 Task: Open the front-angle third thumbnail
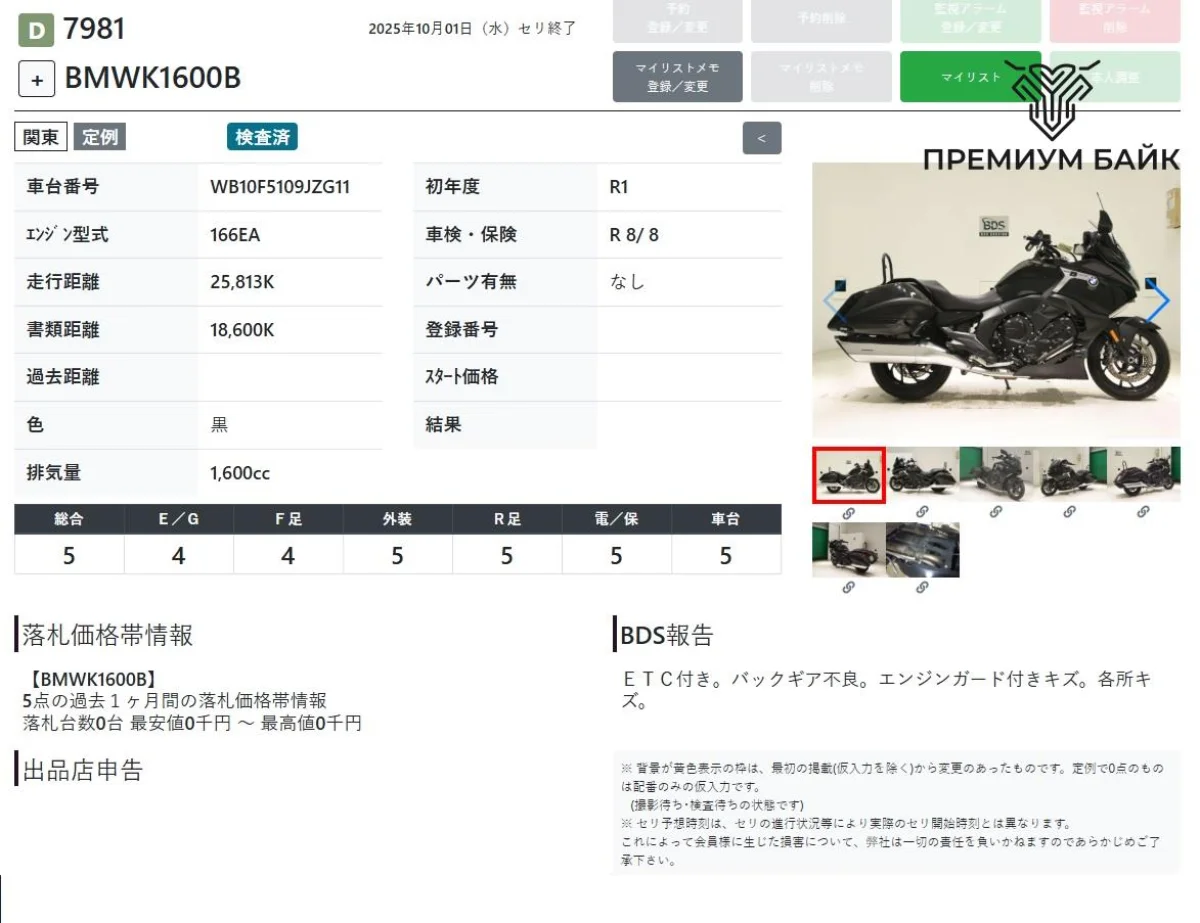pos(996,474)
